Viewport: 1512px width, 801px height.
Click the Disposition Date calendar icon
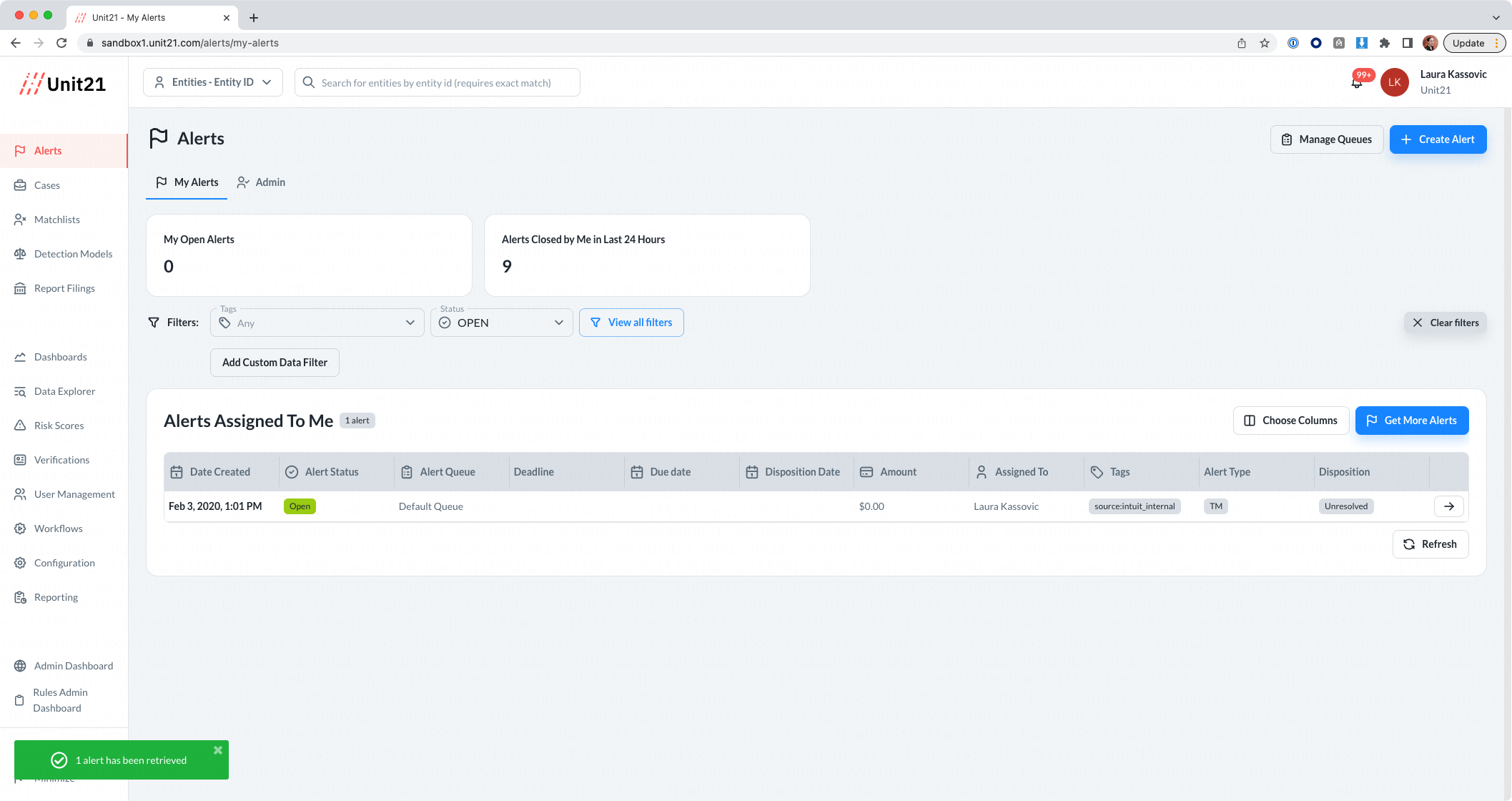pyautogui.click(x=752, y=472)
